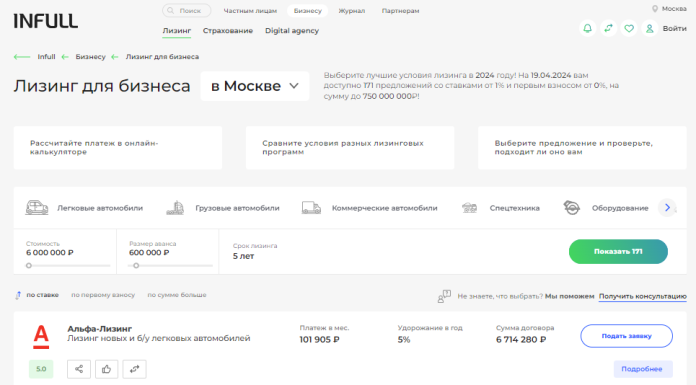Screen dimensions: 696x385
Task: Click the 5% Удорожание в год value
Action: tap(404, 340)
